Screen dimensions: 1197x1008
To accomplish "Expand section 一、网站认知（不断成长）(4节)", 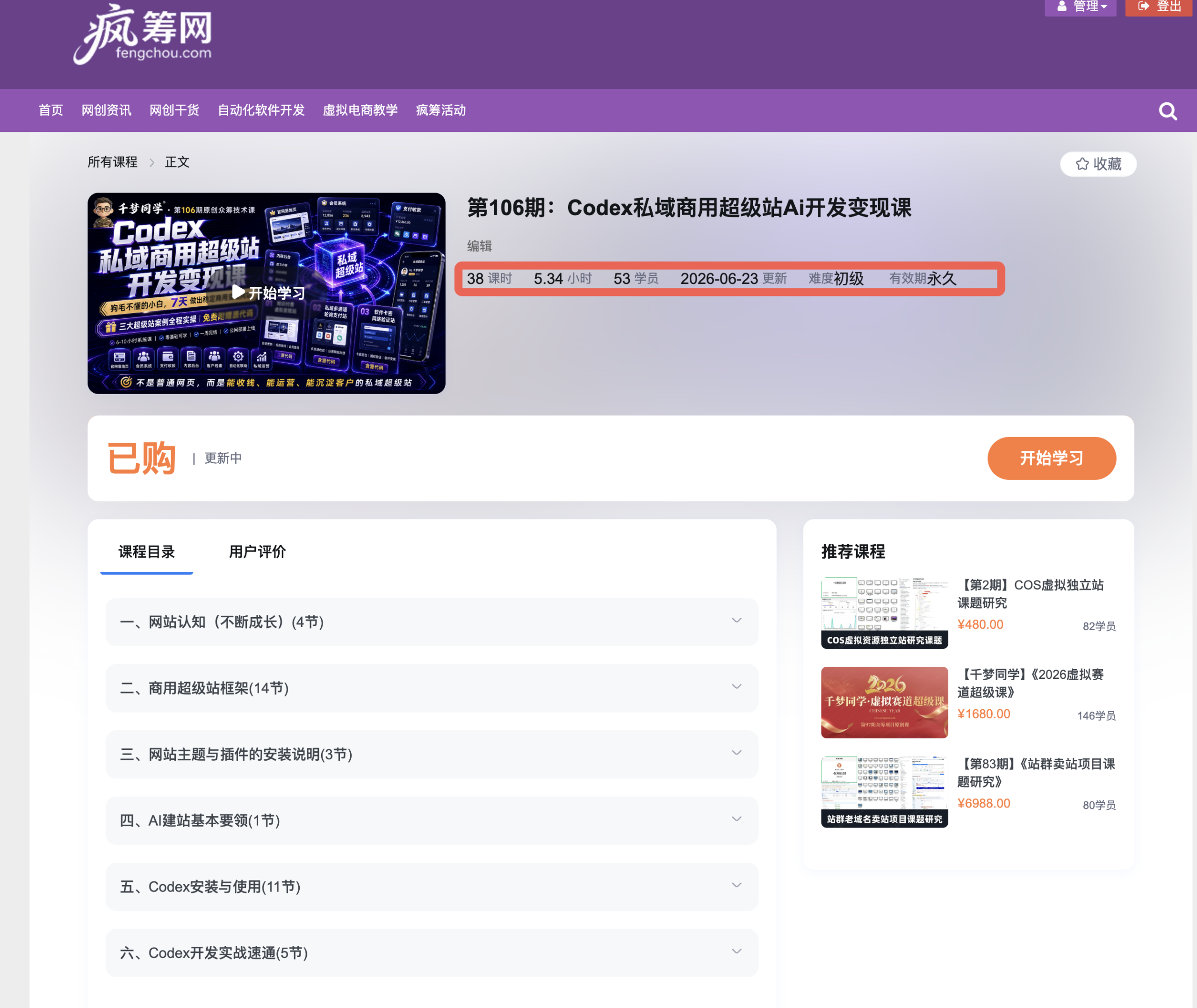I will coord(432,622).
